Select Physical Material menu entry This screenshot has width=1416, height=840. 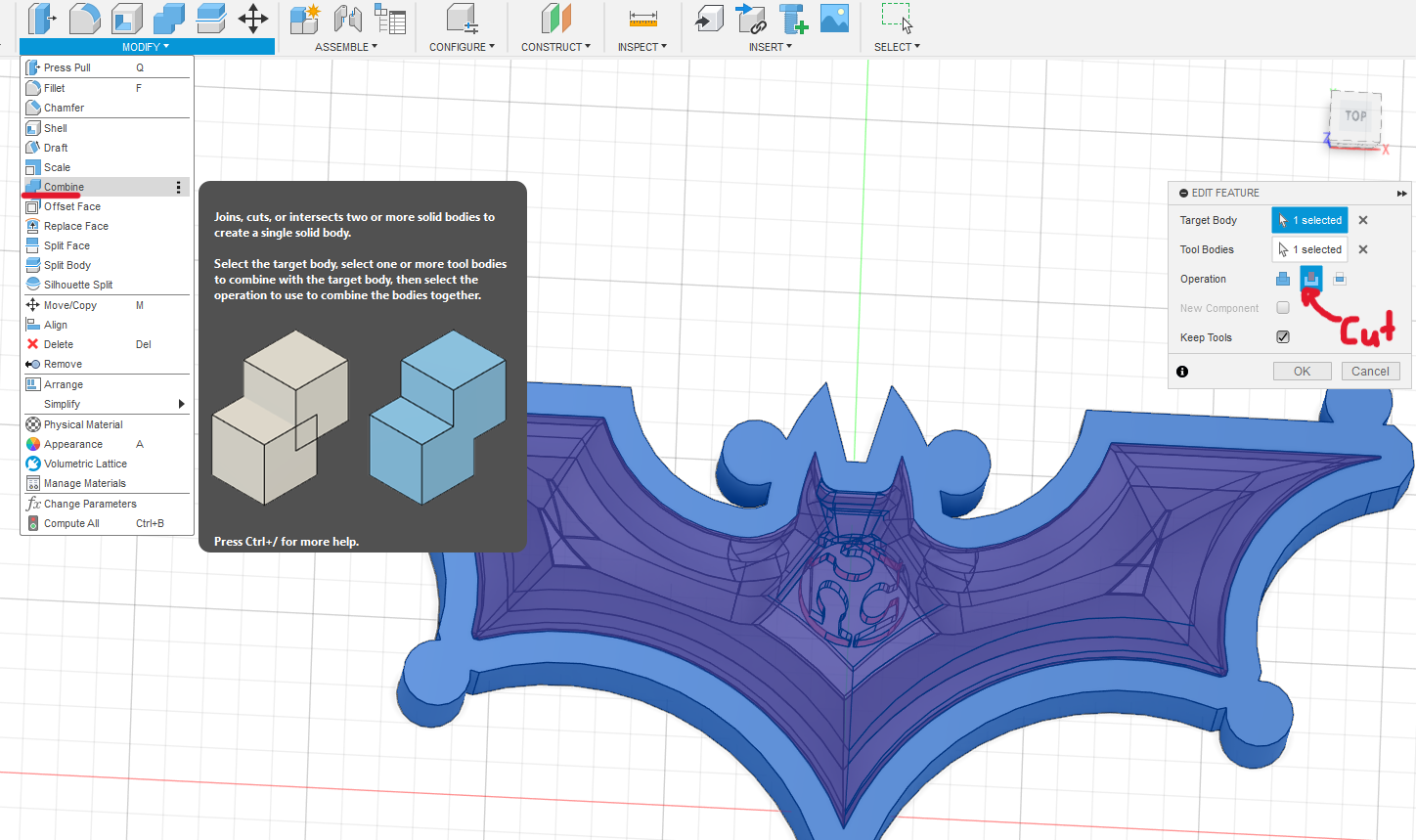tap(107, 424)
